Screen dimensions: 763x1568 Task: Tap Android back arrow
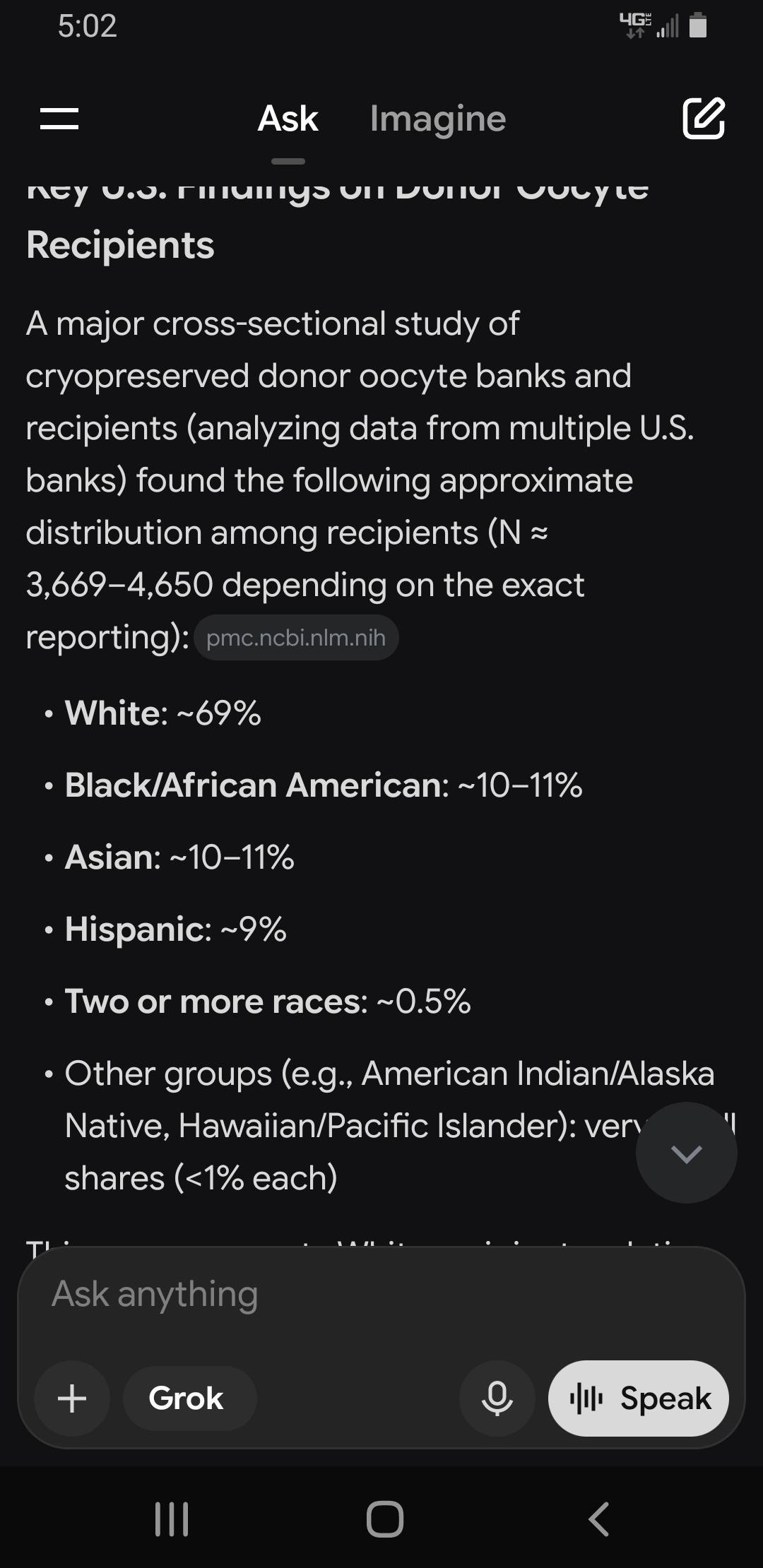598,1519
